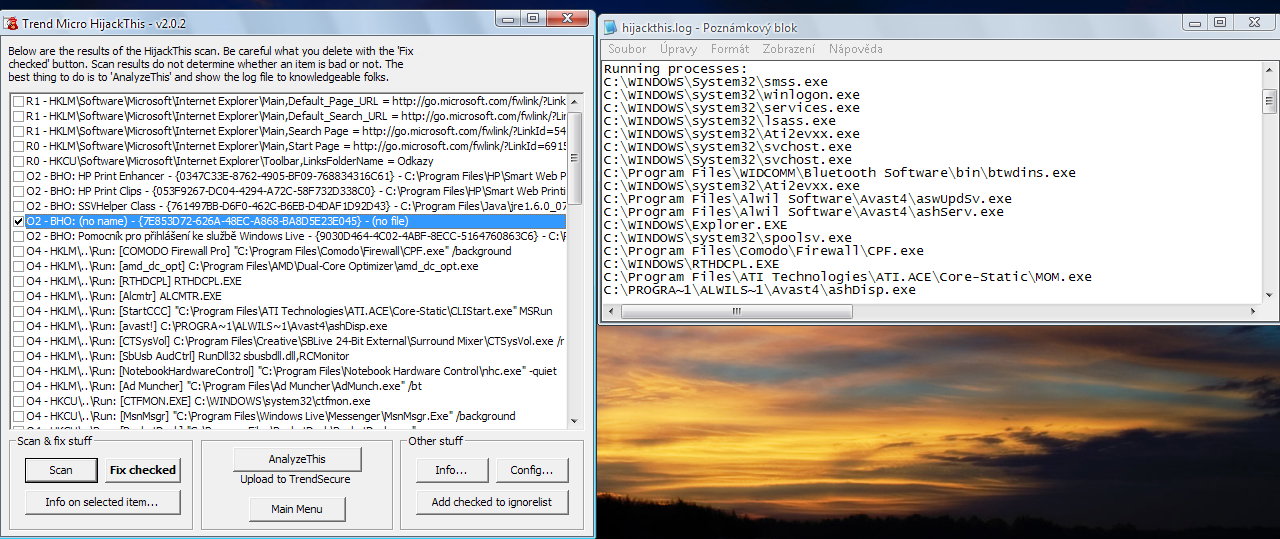
Task: Check the amd_dc_opt startup entry checkbox
Action: point(19,266)
